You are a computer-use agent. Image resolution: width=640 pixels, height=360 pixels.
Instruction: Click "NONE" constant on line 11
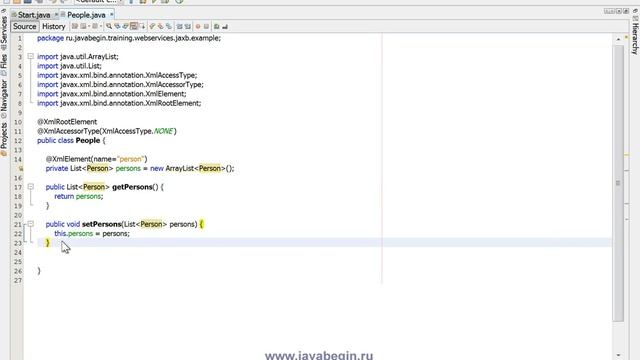(164, 131)
